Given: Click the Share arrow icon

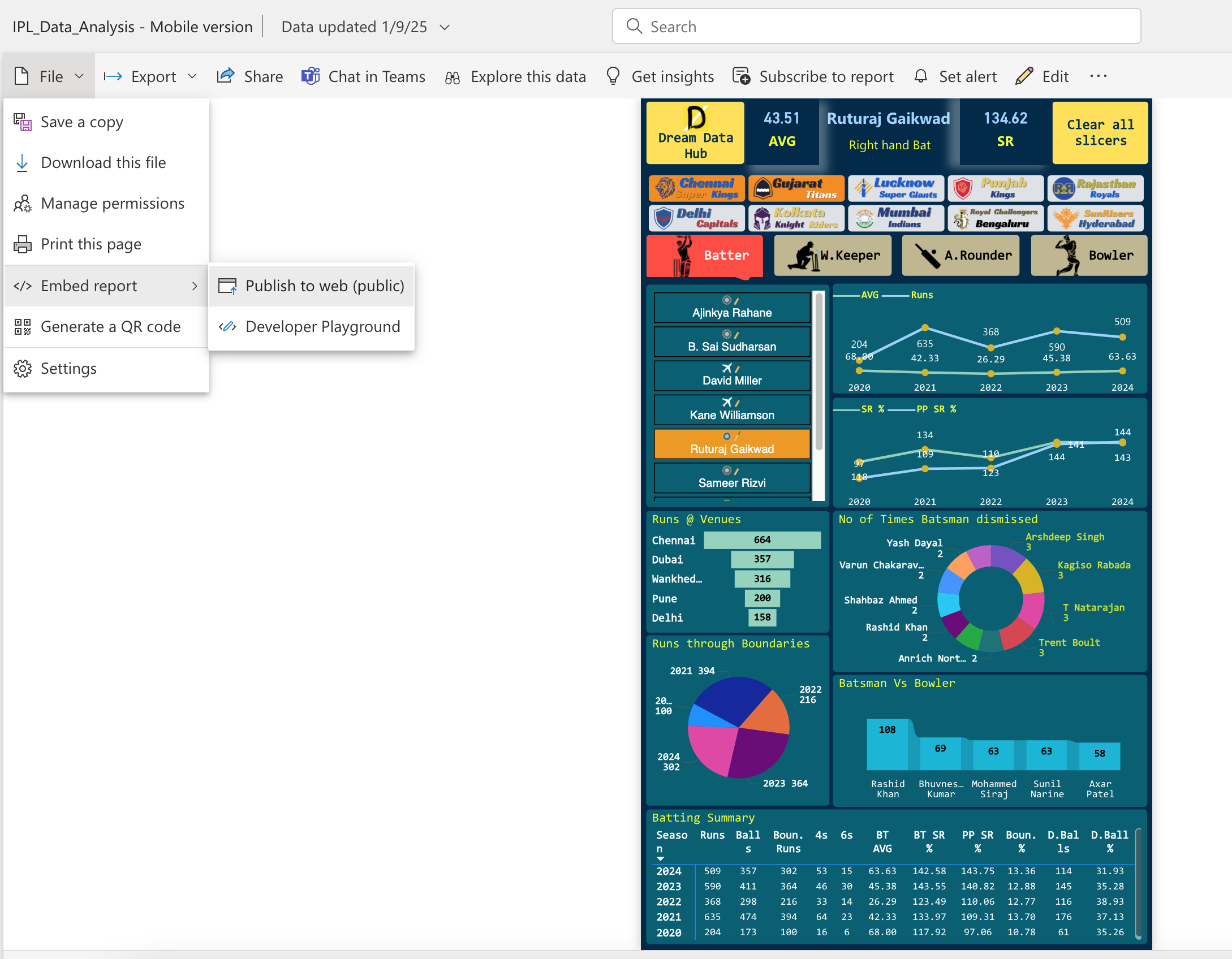Looking at the screenshot, I should (226, 76).
